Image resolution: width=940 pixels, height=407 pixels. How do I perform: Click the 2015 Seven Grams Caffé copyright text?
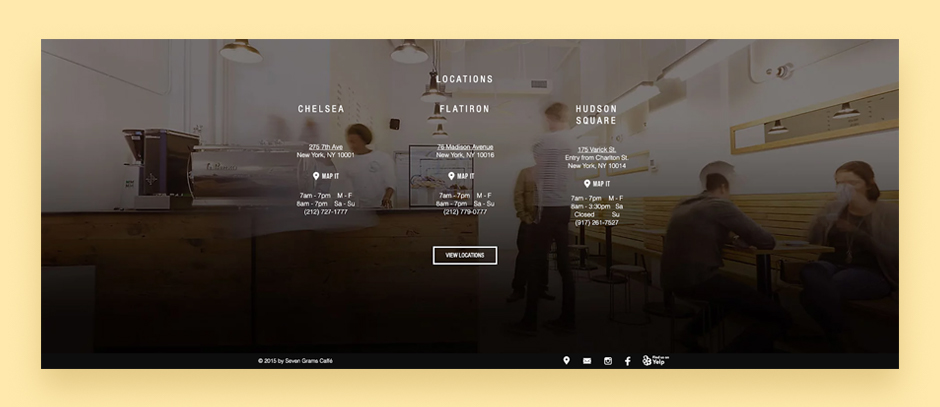point(295,361)
